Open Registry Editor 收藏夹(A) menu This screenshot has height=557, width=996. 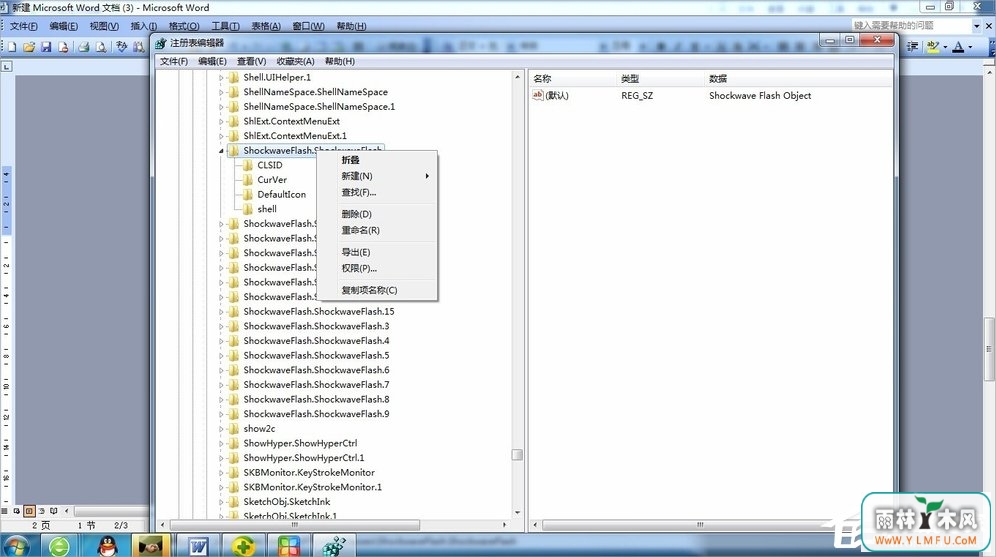point(295,62)
